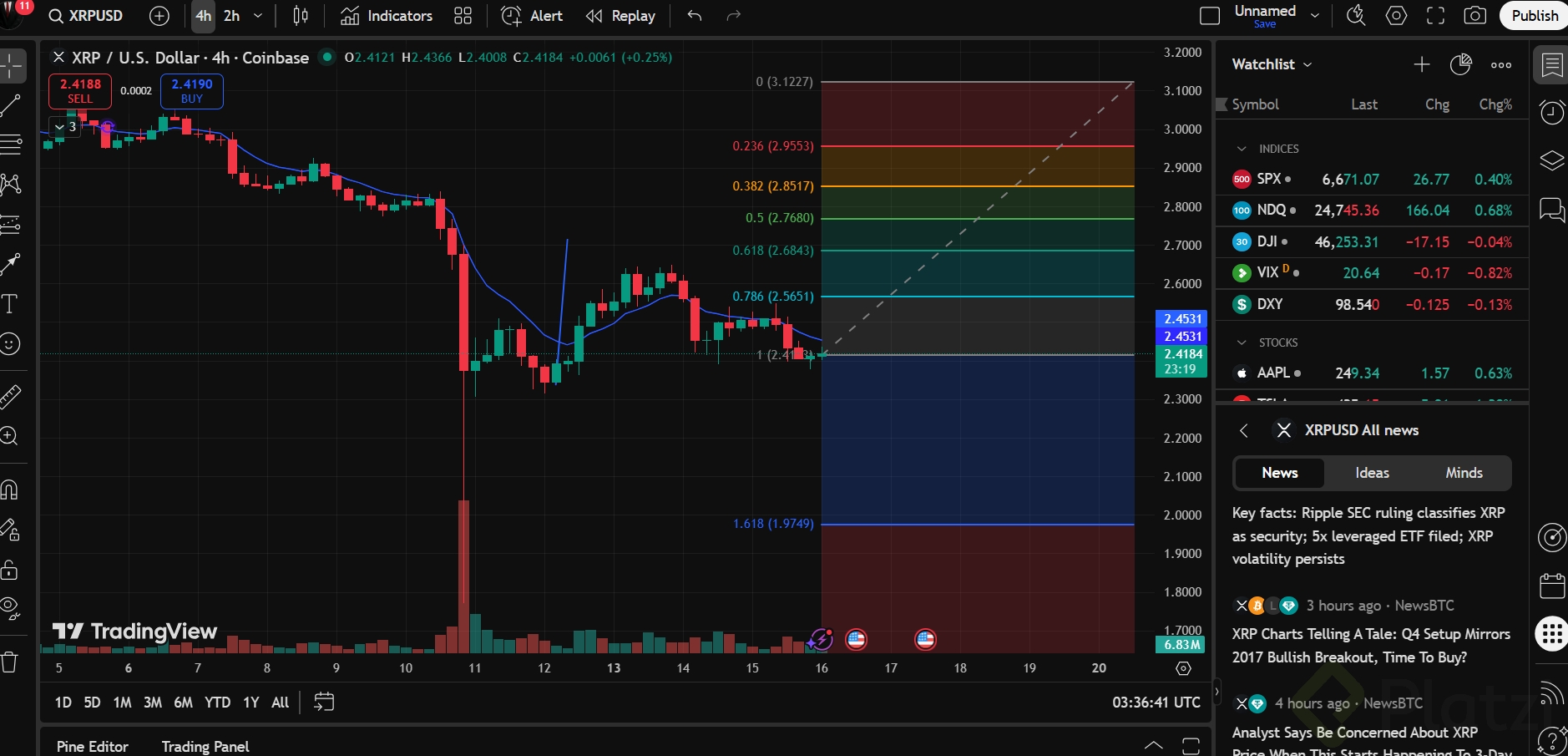The width and height of the screenshot is (1568, 756).
Task: Go back from XRPUSD All news
Action: 1244,430
